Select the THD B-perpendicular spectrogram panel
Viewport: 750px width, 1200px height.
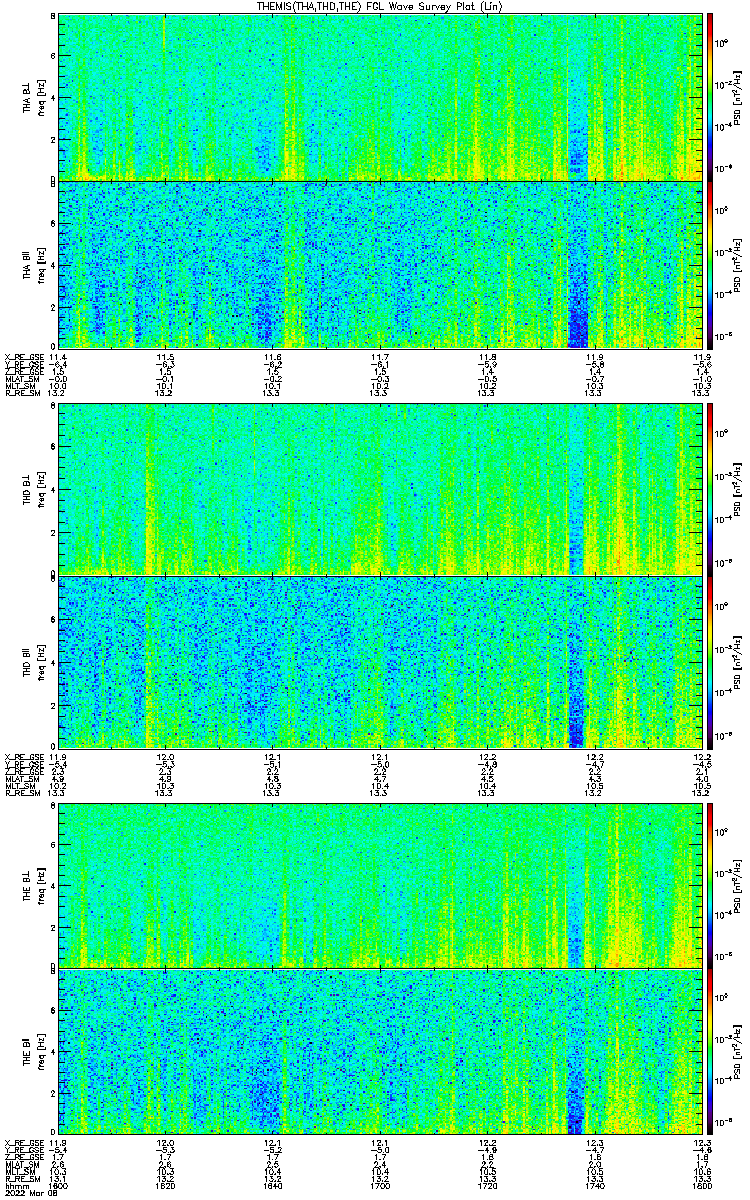pos(381,490)
